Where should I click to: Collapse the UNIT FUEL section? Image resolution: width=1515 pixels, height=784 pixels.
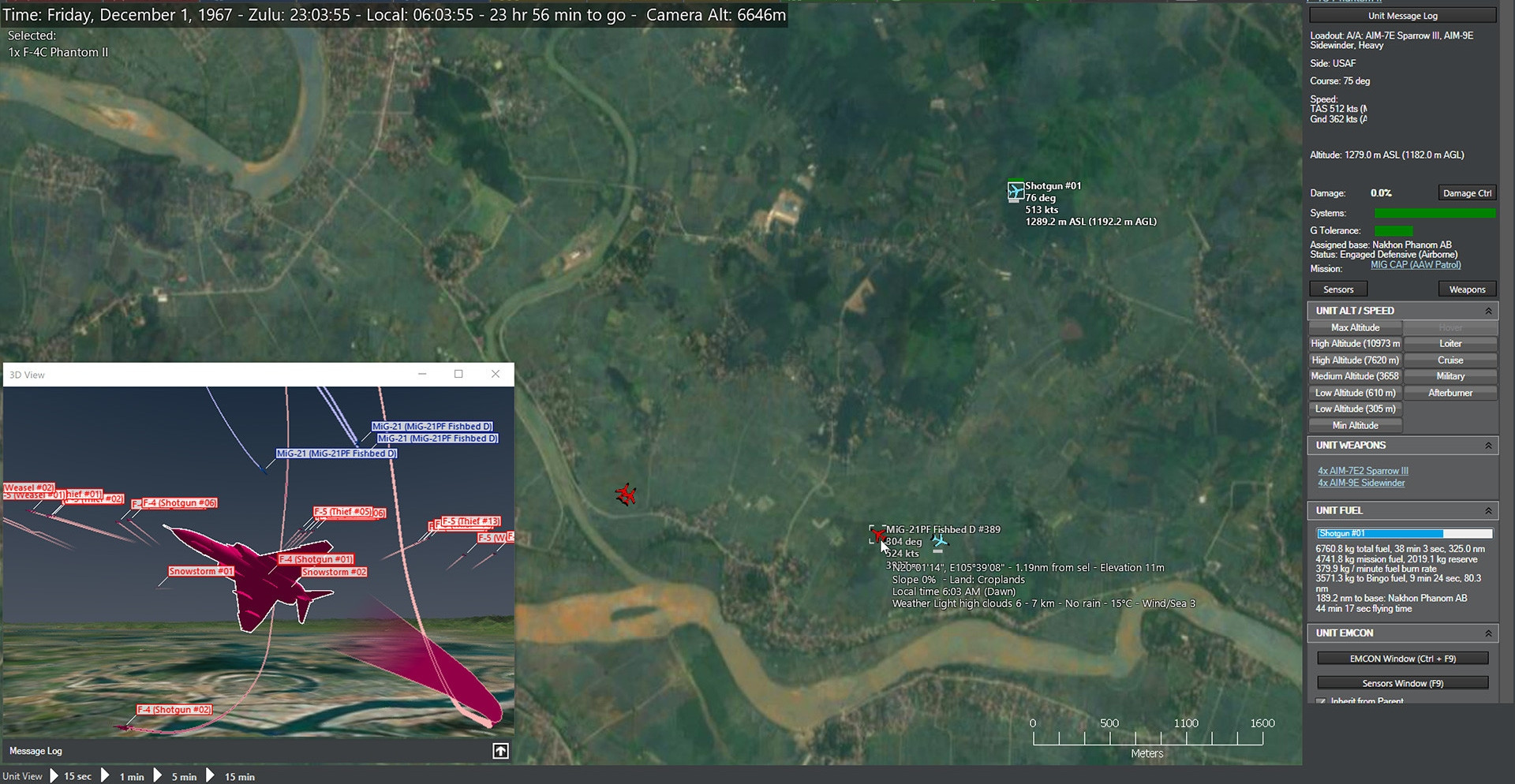tap(1488, 510)
